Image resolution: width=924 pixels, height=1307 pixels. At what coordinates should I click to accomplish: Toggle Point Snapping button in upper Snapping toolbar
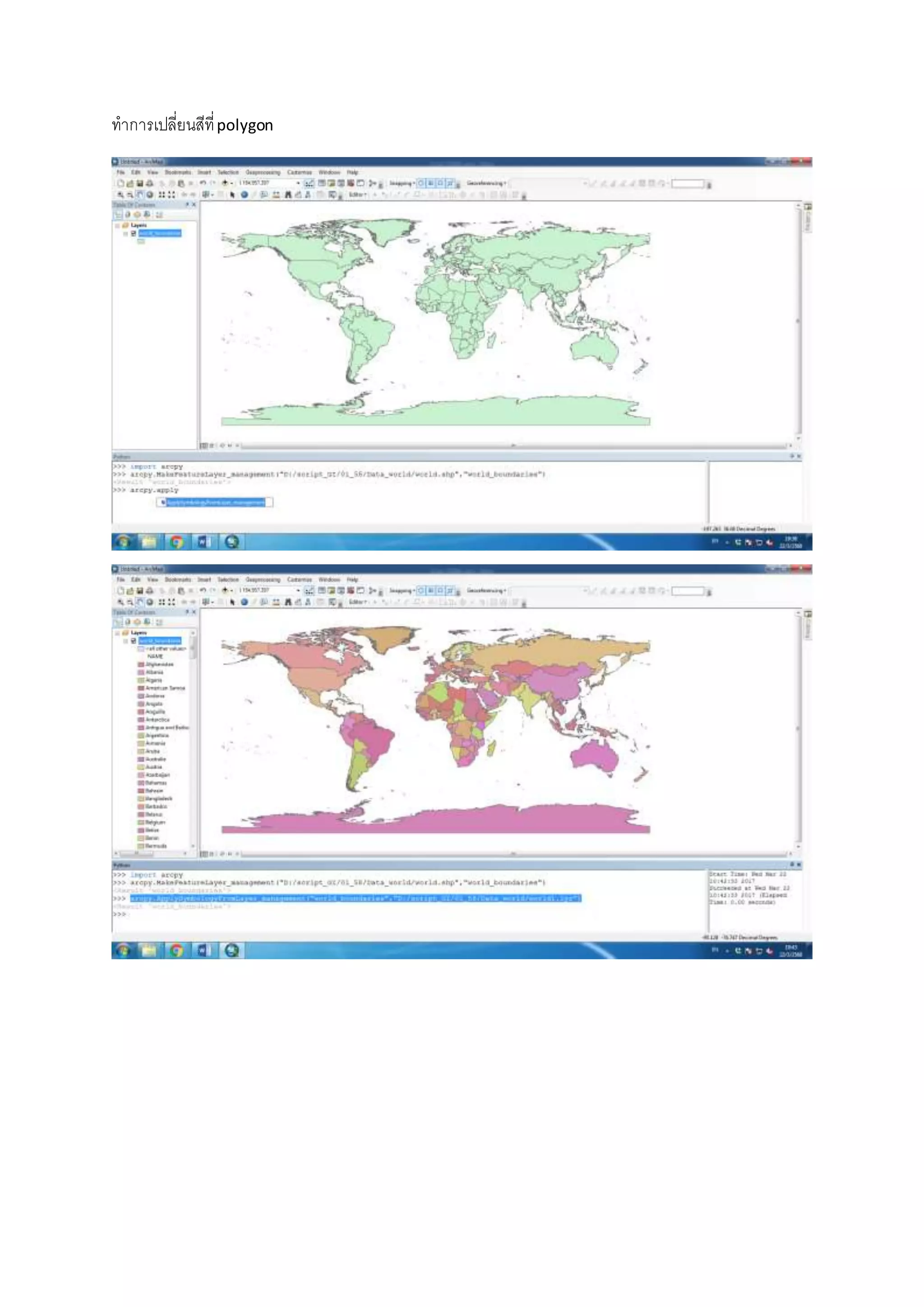[x=421, y=183]
